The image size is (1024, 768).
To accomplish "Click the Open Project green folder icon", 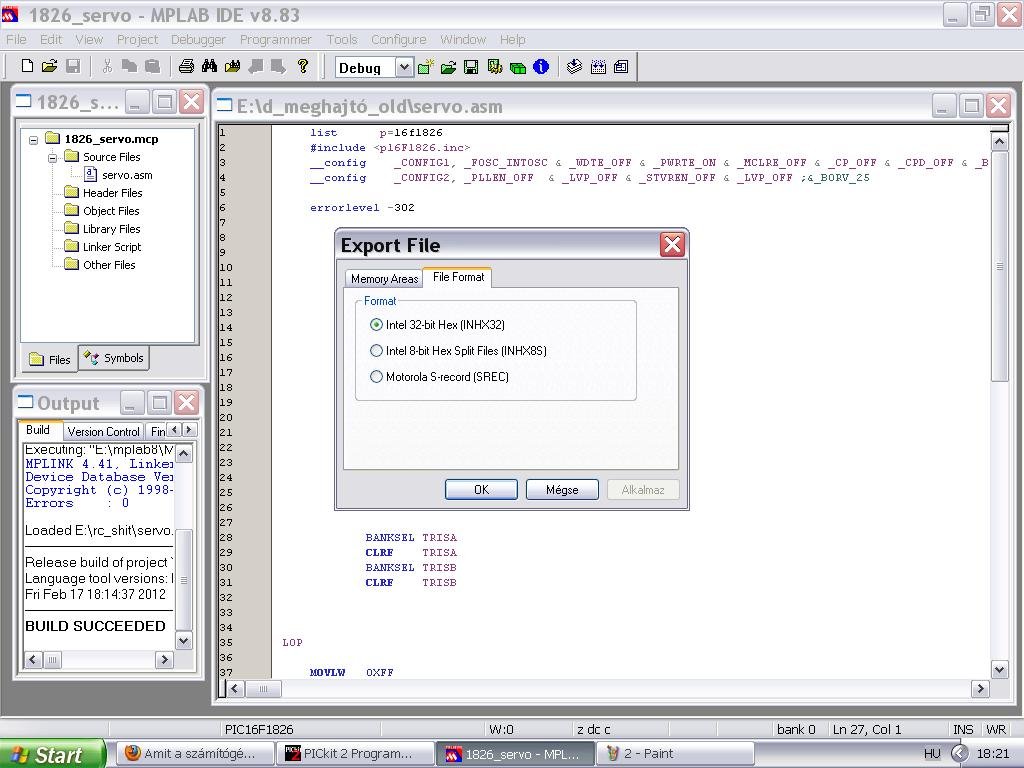I will (449, 67).
